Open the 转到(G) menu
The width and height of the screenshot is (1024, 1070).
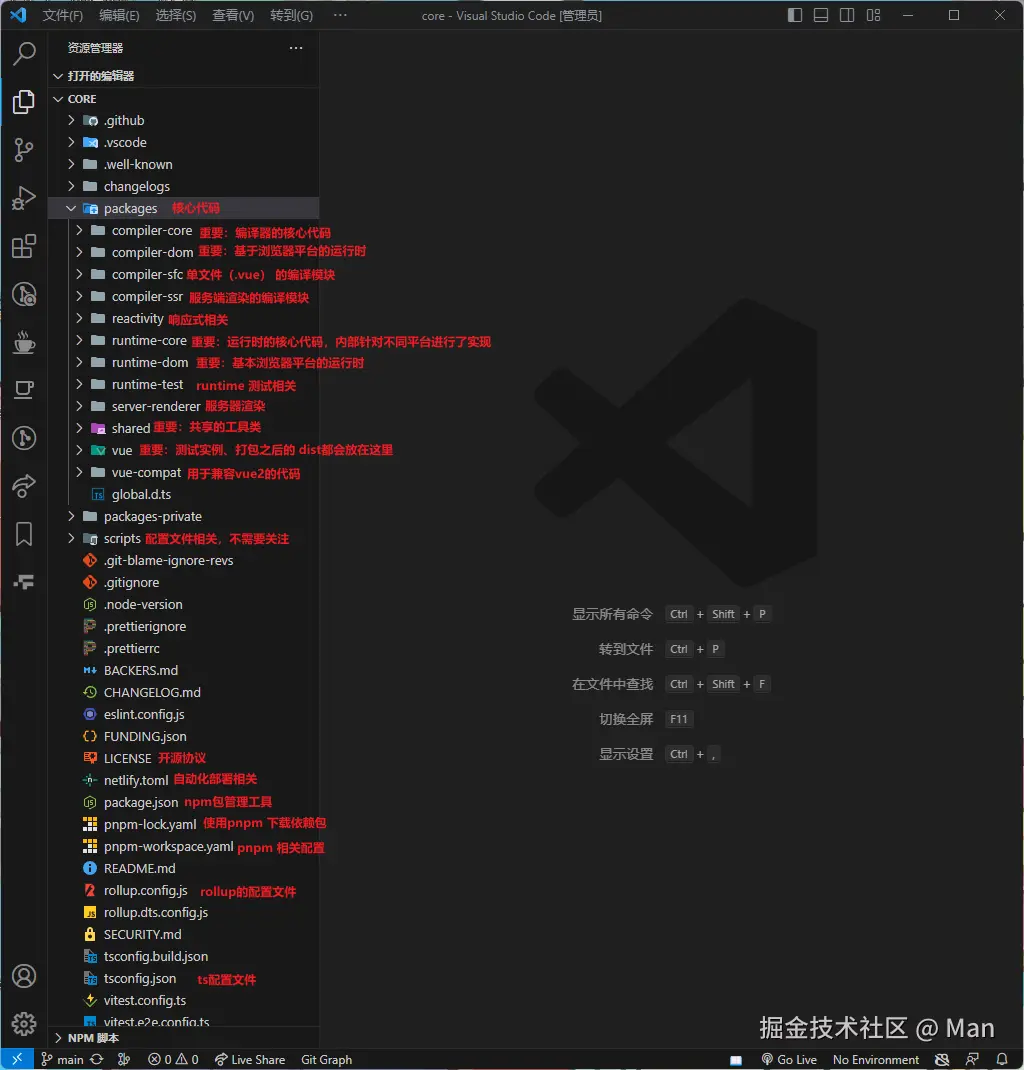pyautogui.click(x=291, y=15)
